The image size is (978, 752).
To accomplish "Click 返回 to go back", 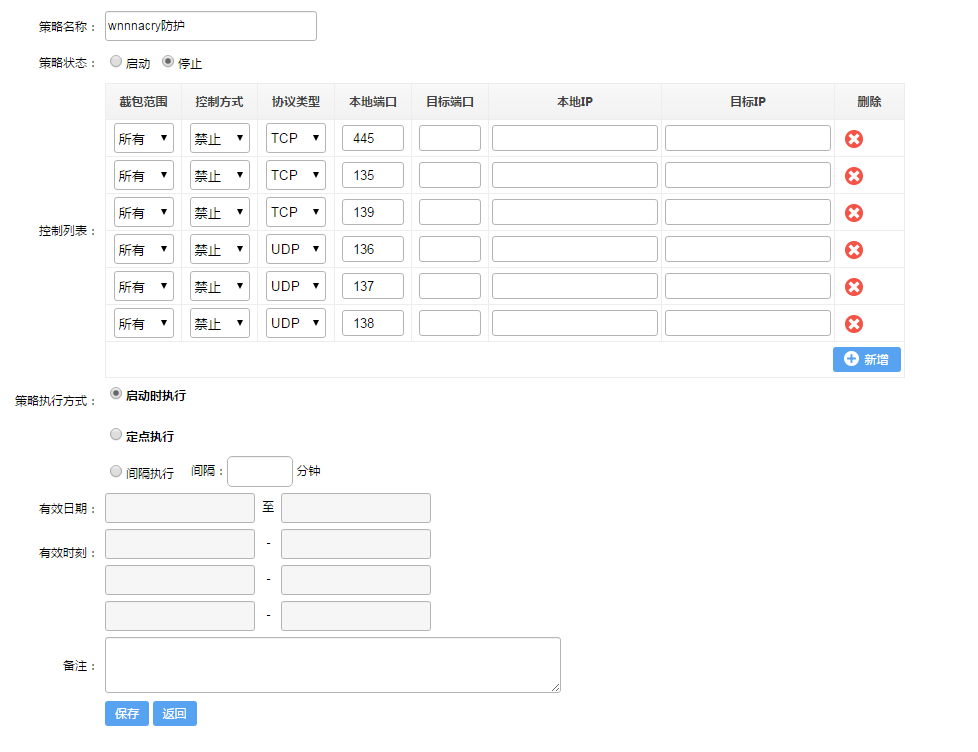I will (175, 713).
